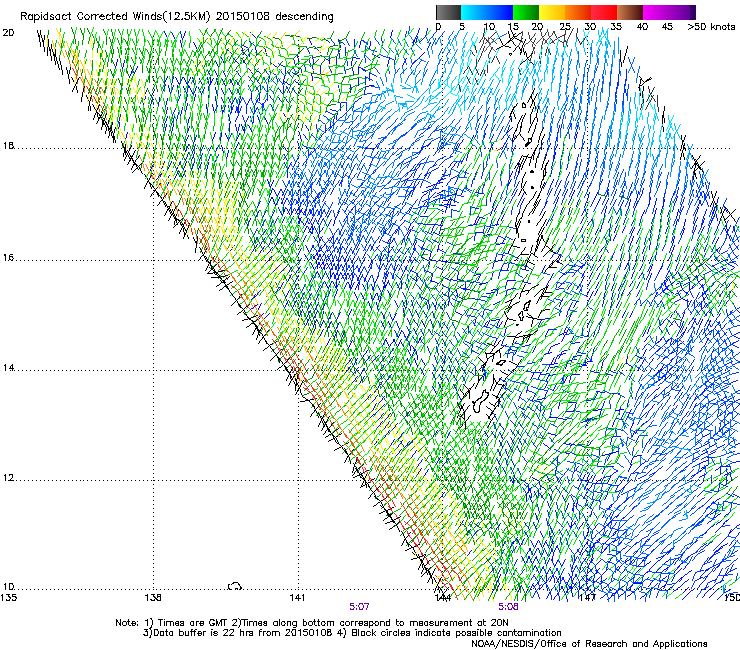The image size is (740, 650).
Task: Click the latitude label '14' on left axis
Action: tap(8, 368)
